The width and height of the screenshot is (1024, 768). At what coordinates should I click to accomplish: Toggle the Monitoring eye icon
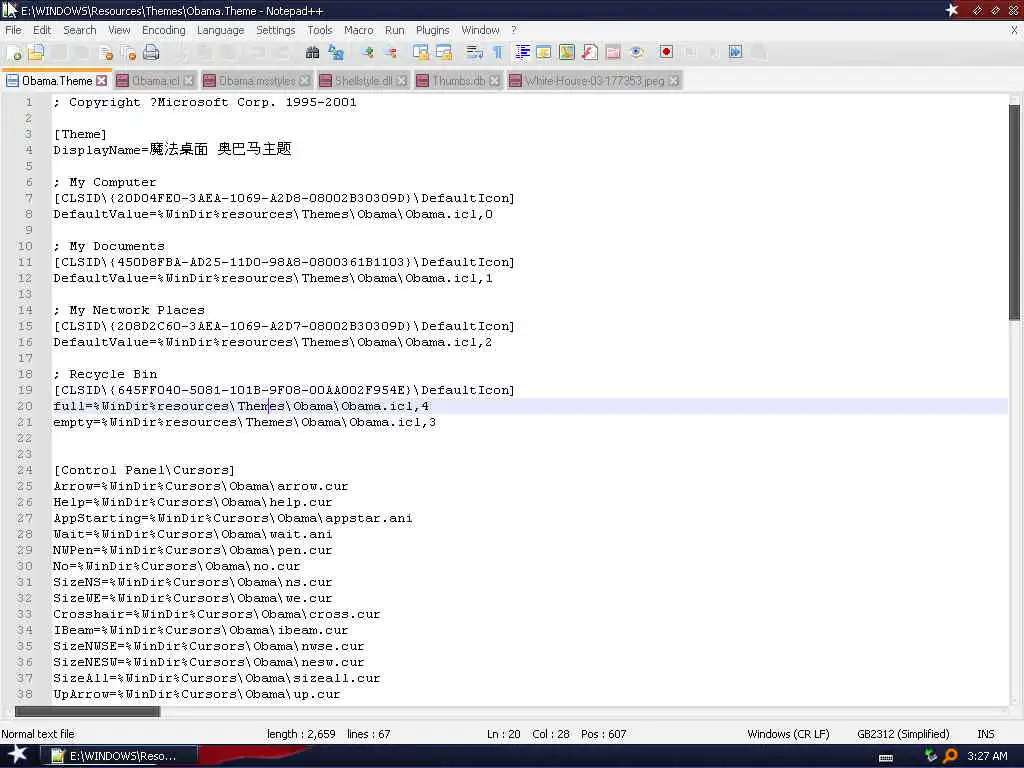click(x=637, y=52)
